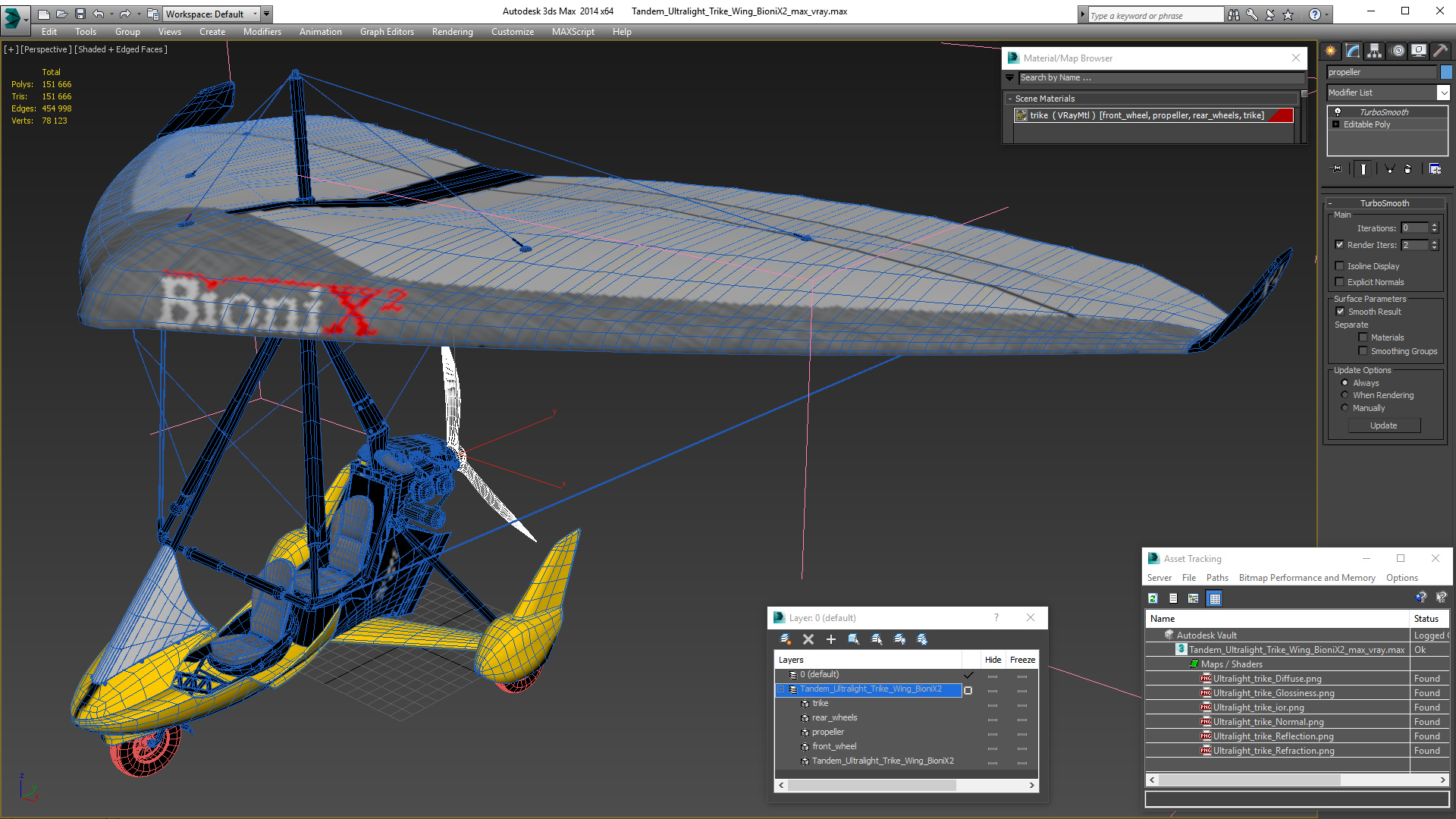The height and width of the screenshot is (819, 1456).
Task: Click Shaded + Edged Faces viewport label
Action: (x=121, y=49)
